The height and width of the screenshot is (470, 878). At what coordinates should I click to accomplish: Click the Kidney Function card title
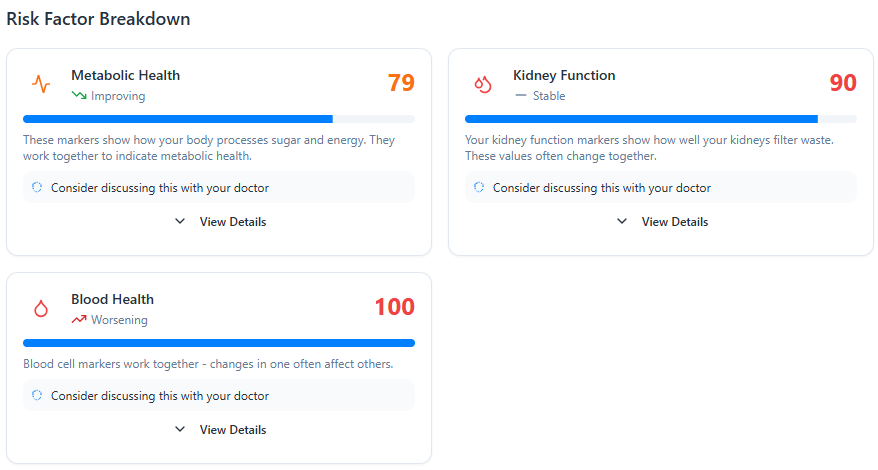[564, 75]
